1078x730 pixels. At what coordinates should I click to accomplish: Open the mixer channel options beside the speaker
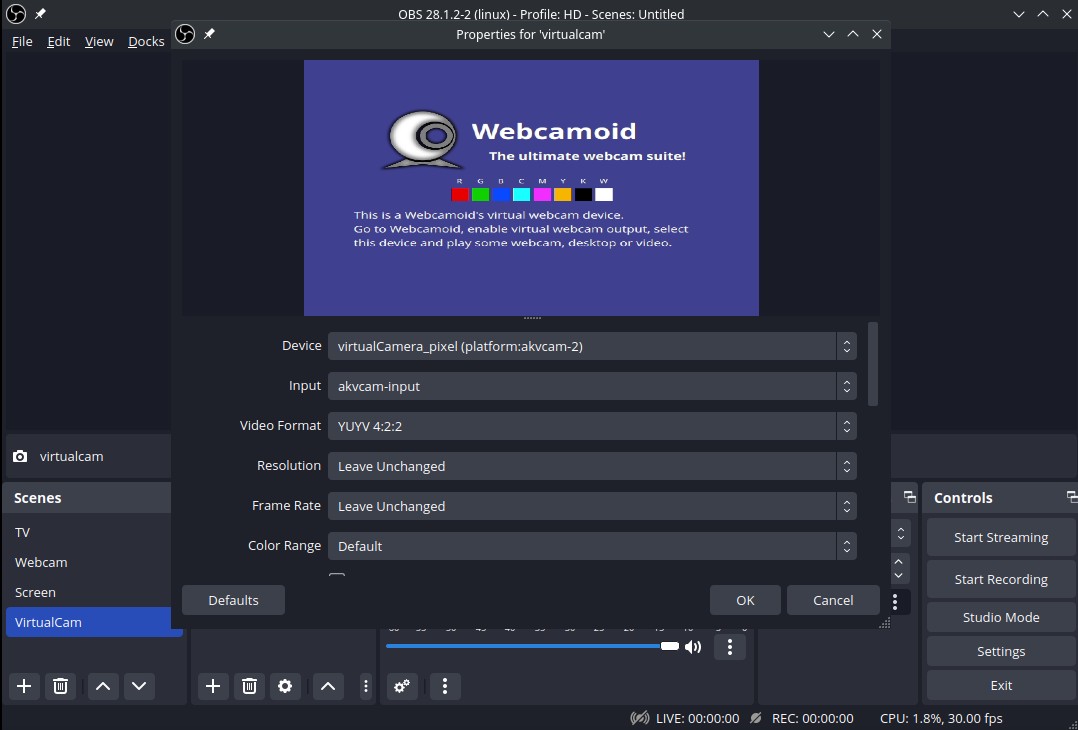pos(729,647)
